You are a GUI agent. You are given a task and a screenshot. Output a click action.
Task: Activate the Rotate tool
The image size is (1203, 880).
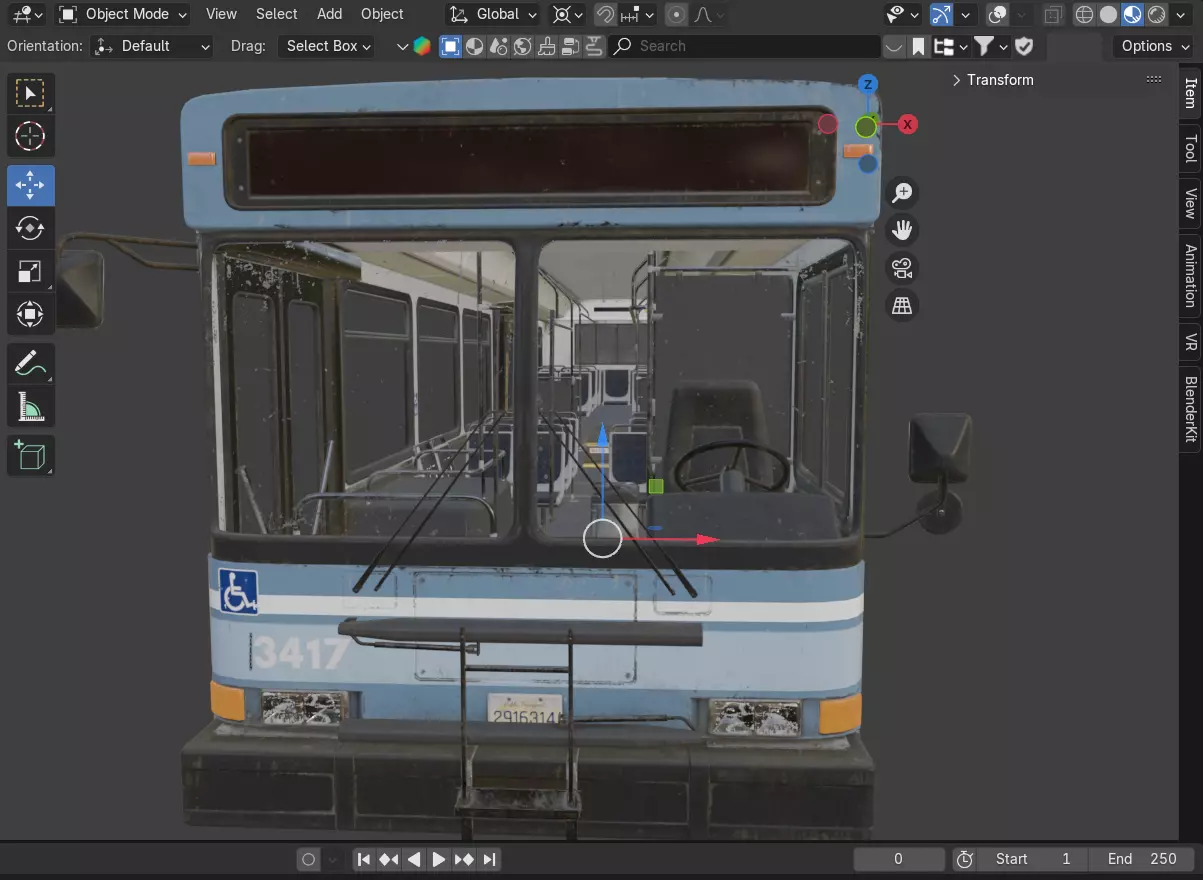(x=30, y=228)
